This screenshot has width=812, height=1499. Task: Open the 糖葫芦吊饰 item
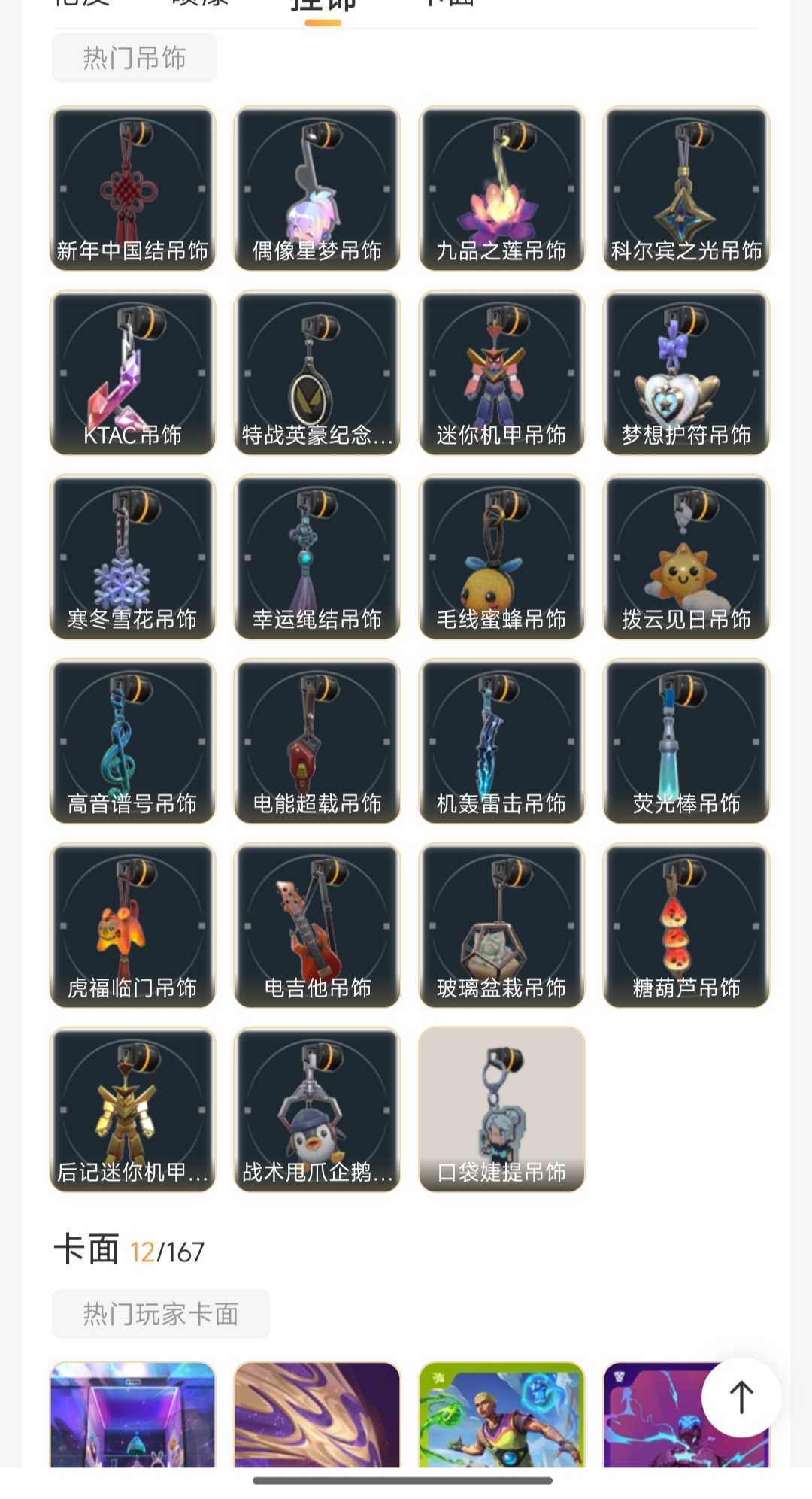(686, 925)
